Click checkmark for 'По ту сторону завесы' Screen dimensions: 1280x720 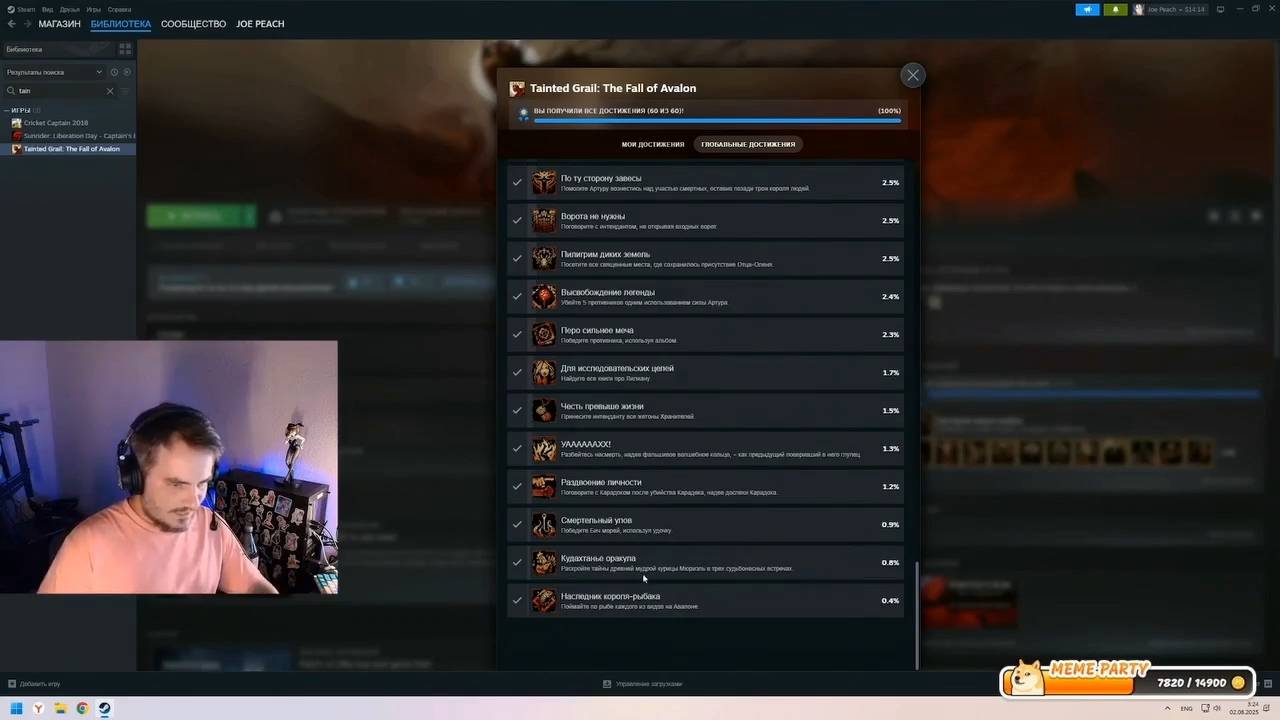(517, 182)
